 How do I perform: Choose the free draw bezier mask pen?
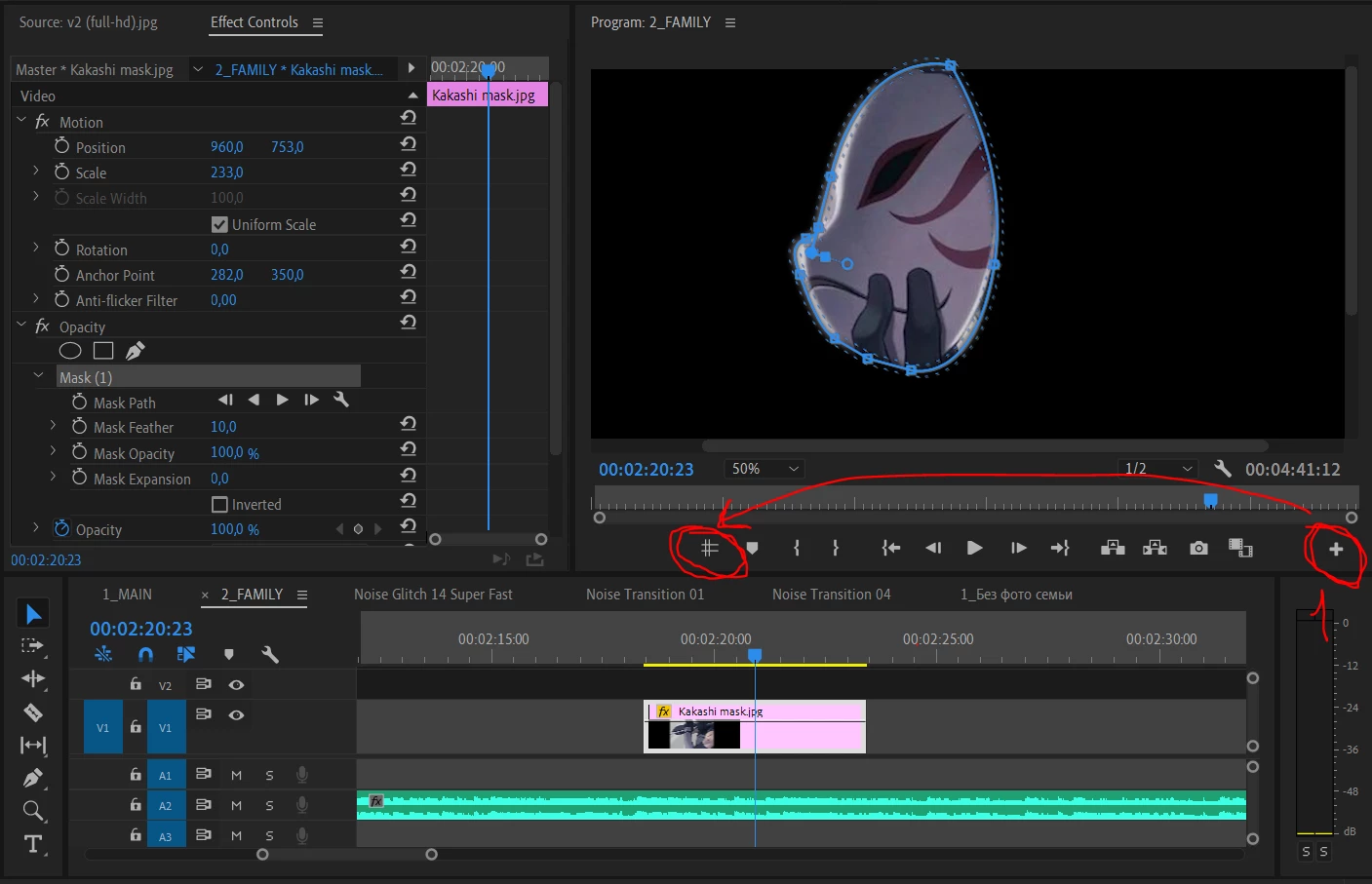[135, 350]
